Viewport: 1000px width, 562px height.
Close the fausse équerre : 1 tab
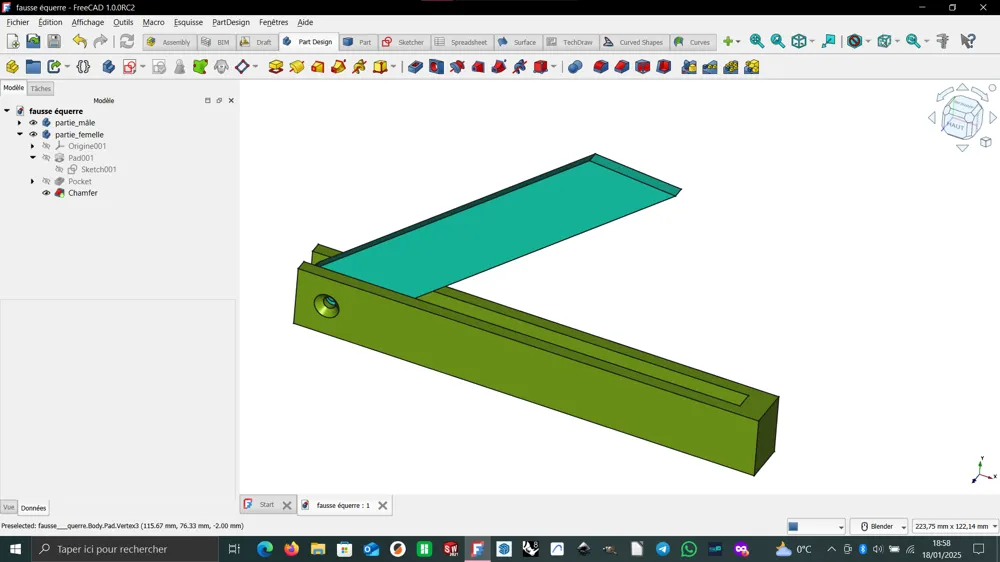[383, 505]
